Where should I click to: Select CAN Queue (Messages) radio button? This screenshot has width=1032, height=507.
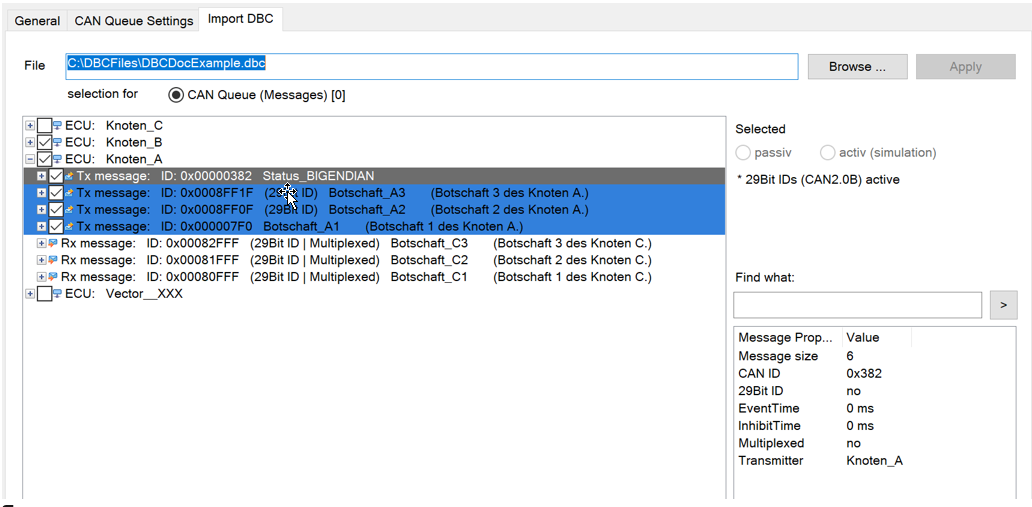tap(176, 95)
